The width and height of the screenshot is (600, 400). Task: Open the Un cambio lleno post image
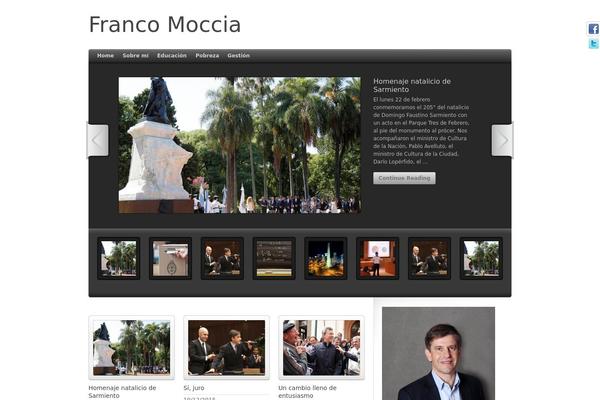321,348
